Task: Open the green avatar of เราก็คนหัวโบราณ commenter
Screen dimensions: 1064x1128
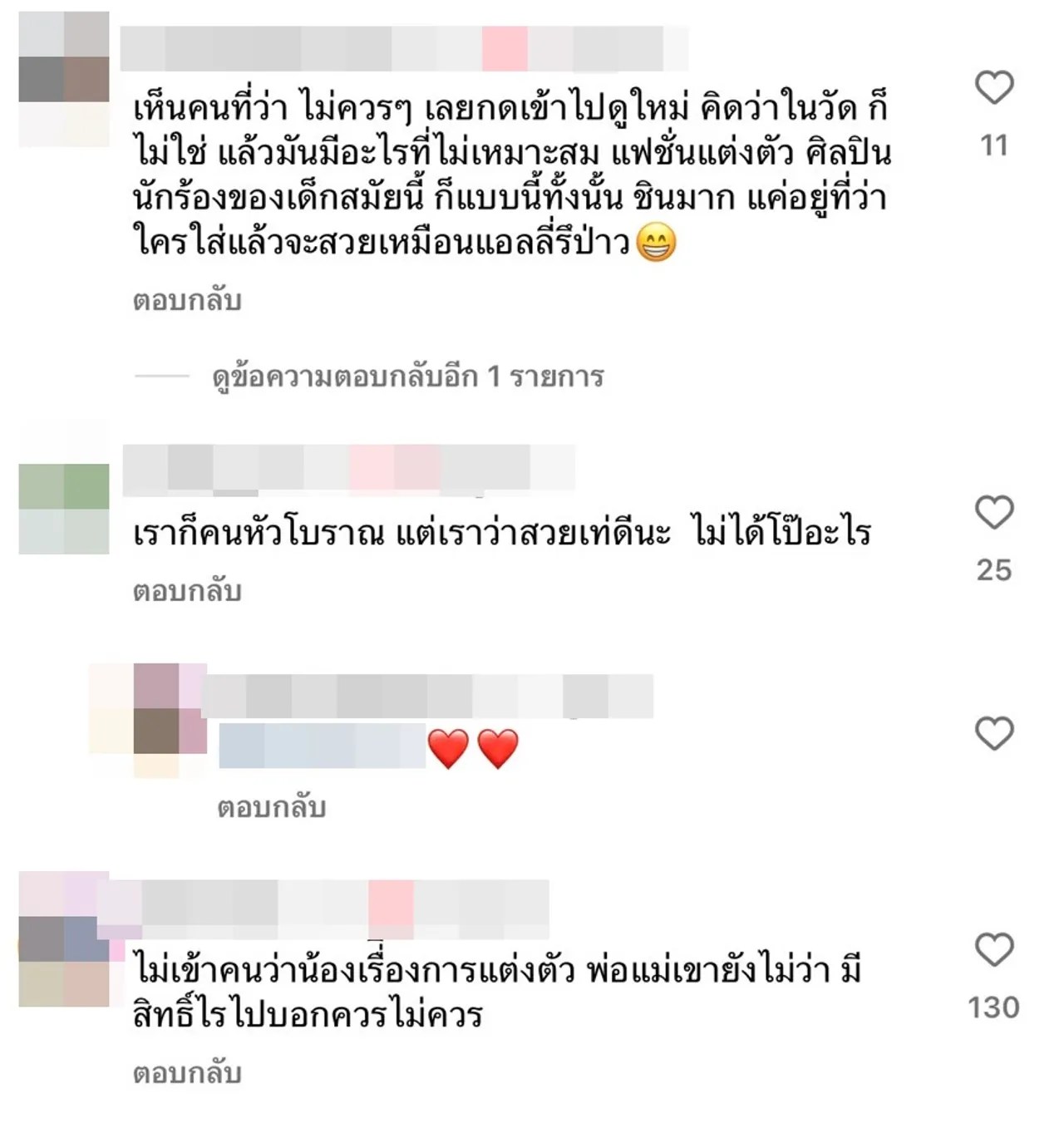Action: [x=64, y=509]
